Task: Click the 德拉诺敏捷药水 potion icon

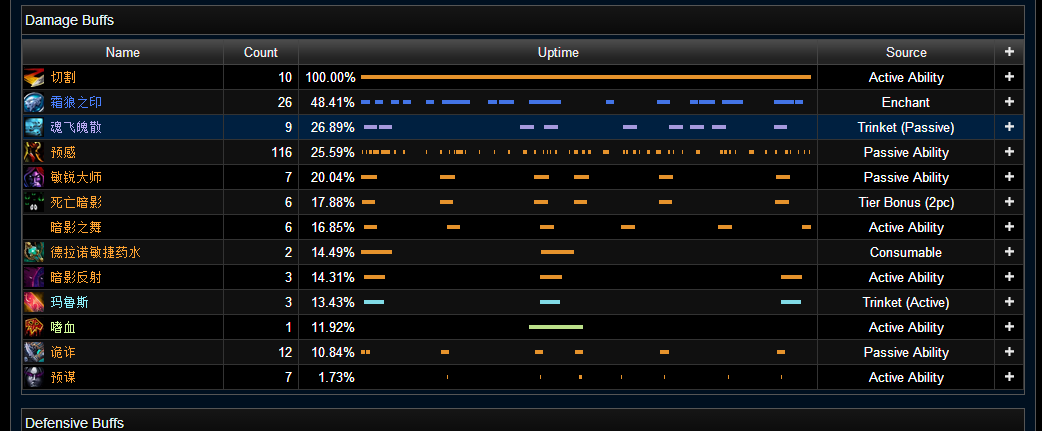Action: [x=34, y=252]
